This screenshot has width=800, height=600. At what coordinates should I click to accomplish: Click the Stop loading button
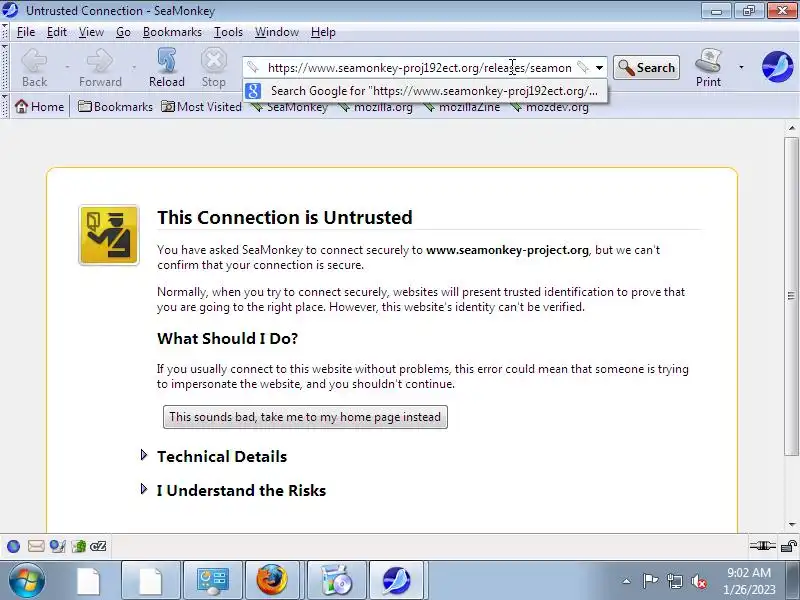click(213, 68)
